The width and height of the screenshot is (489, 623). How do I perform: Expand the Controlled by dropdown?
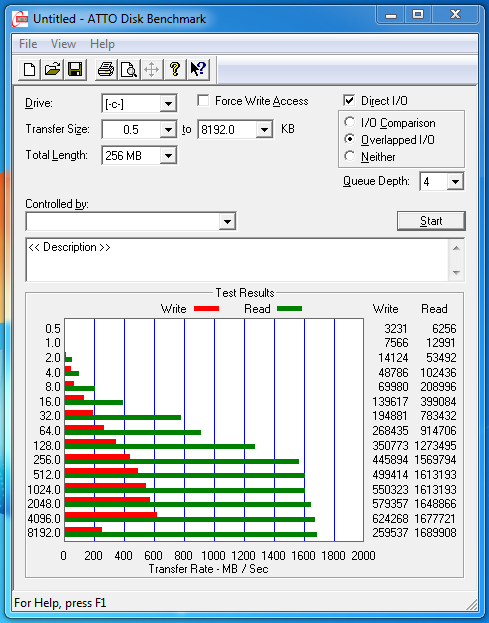point(227,221)
